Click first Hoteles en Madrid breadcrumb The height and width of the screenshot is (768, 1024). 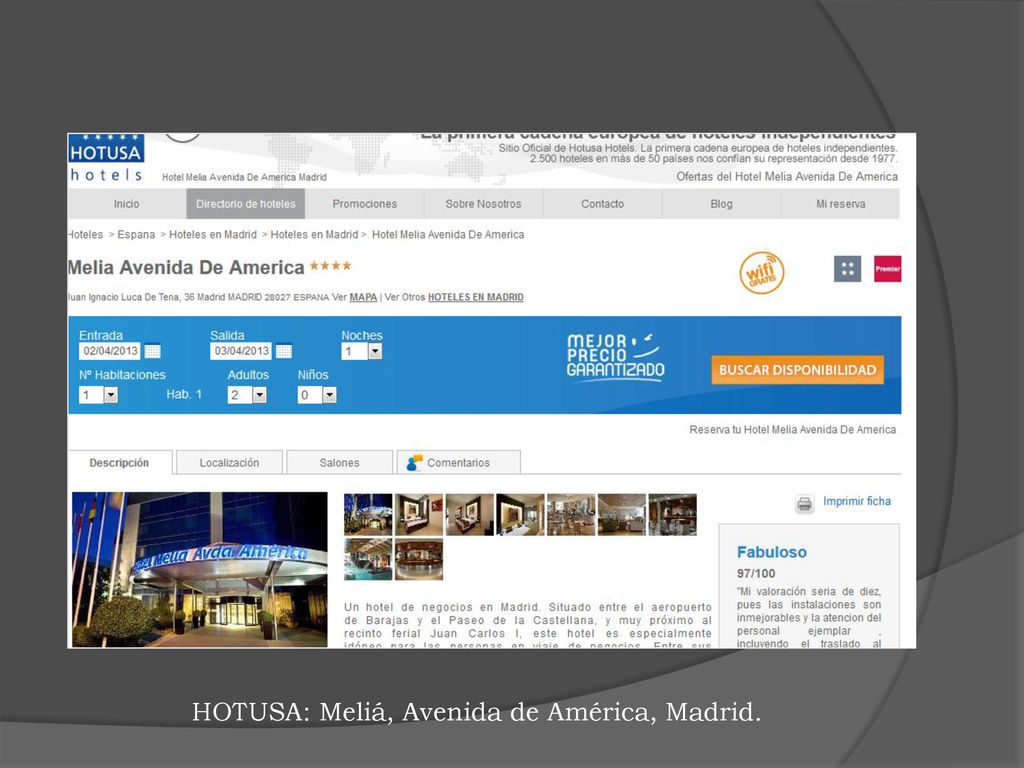(x=213, y=234)
